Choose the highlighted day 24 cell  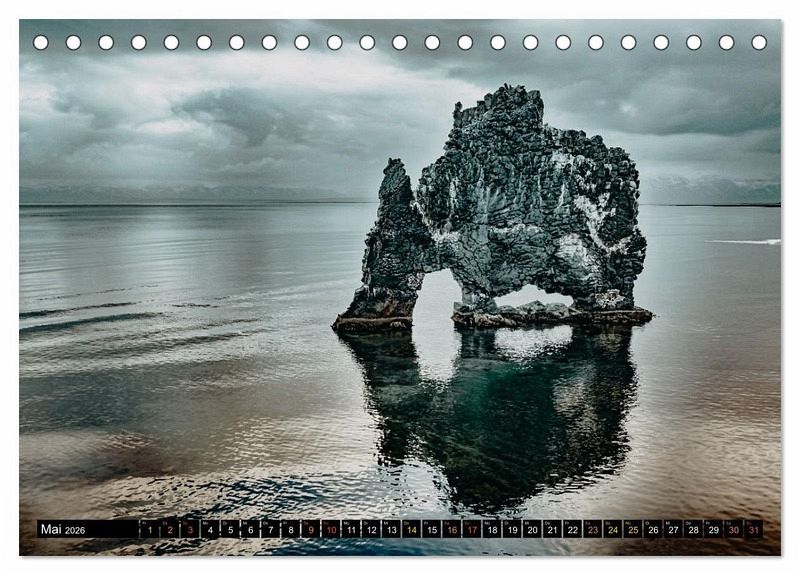(x=613, y=529)
